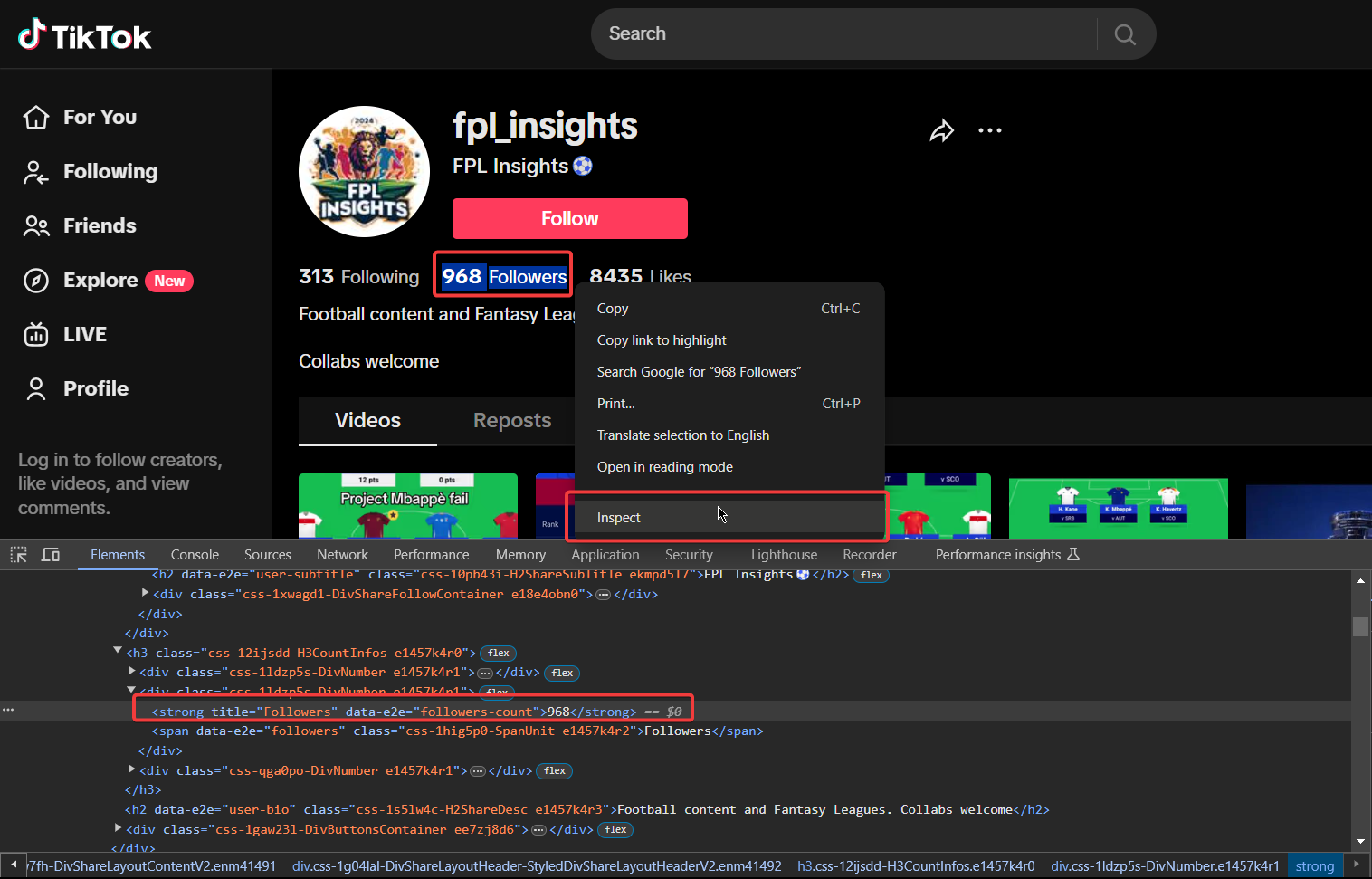Select the inspect element picker tool
The width and height of the screenshot is (1372, 879).
coord(18,554)
